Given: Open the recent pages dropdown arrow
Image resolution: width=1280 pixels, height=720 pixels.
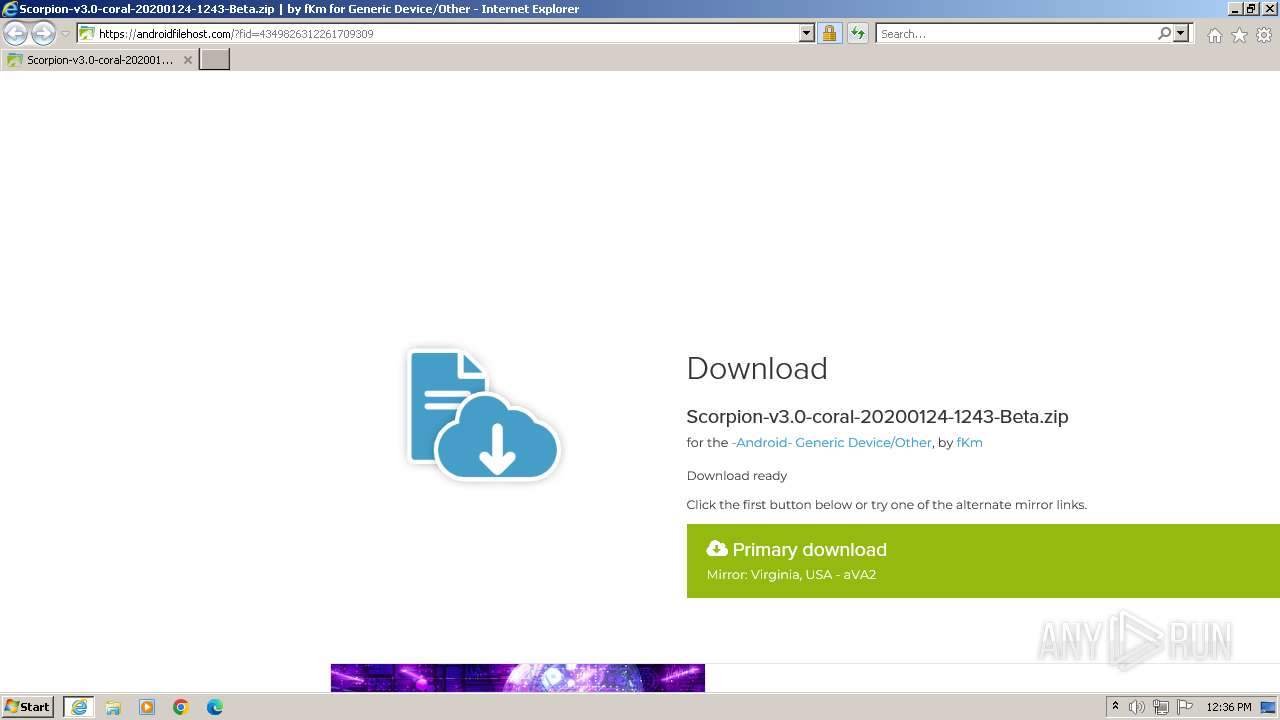Looking at the screenshot, I should [x=66, y=34].
